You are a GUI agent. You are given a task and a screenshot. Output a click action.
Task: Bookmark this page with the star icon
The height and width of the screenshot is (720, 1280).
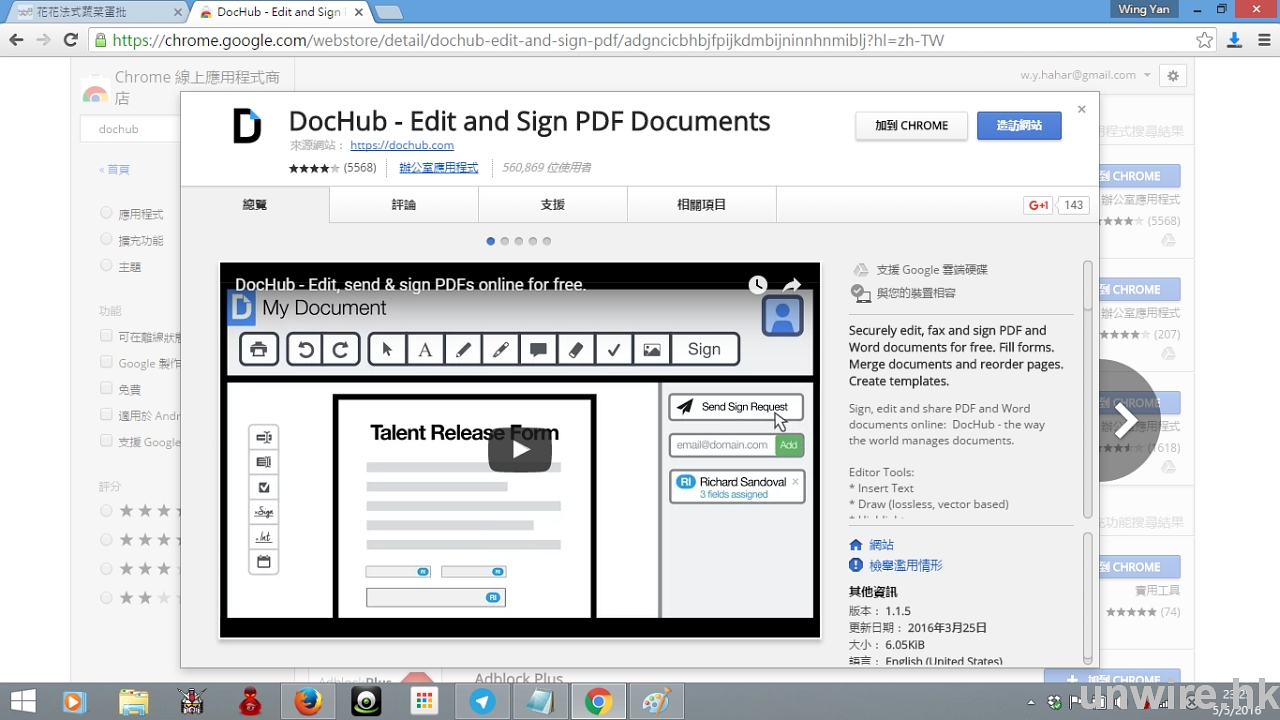coord(1205,40)
